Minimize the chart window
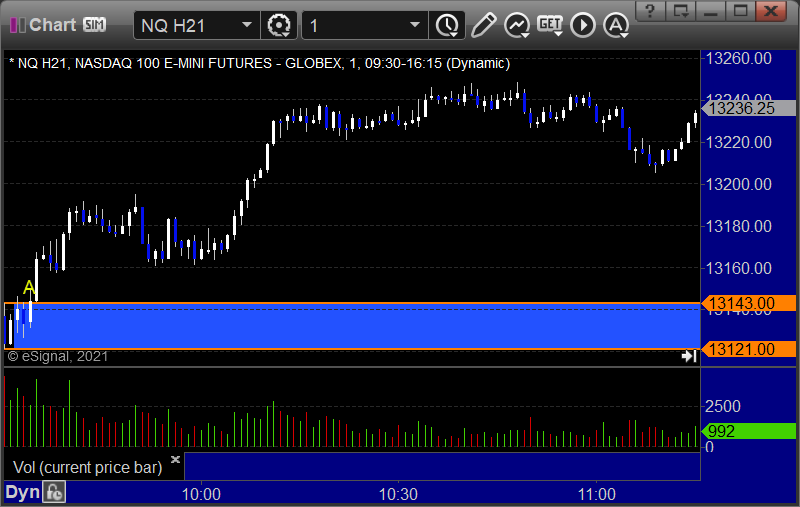The width and height of the screenshot is (800, 507). [711, 11]
